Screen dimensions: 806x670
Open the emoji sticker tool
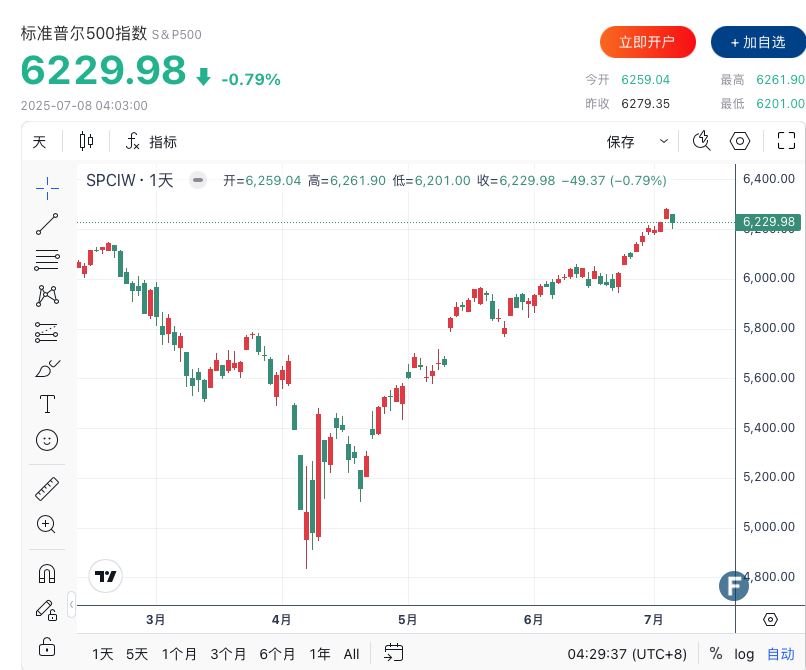coord(47,439)
